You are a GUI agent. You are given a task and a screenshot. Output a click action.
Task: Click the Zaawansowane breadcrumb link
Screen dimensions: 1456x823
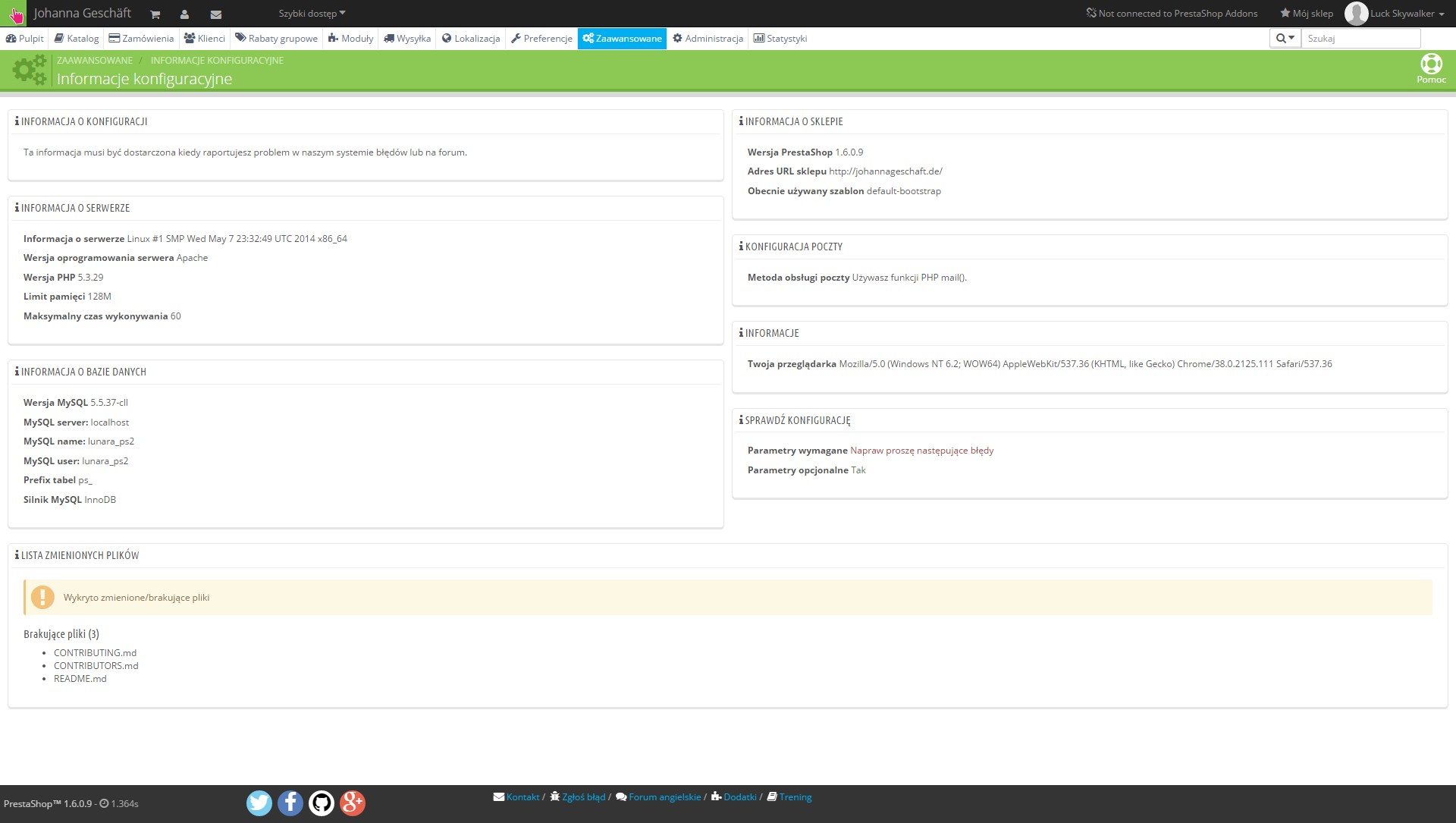[94, 60]
